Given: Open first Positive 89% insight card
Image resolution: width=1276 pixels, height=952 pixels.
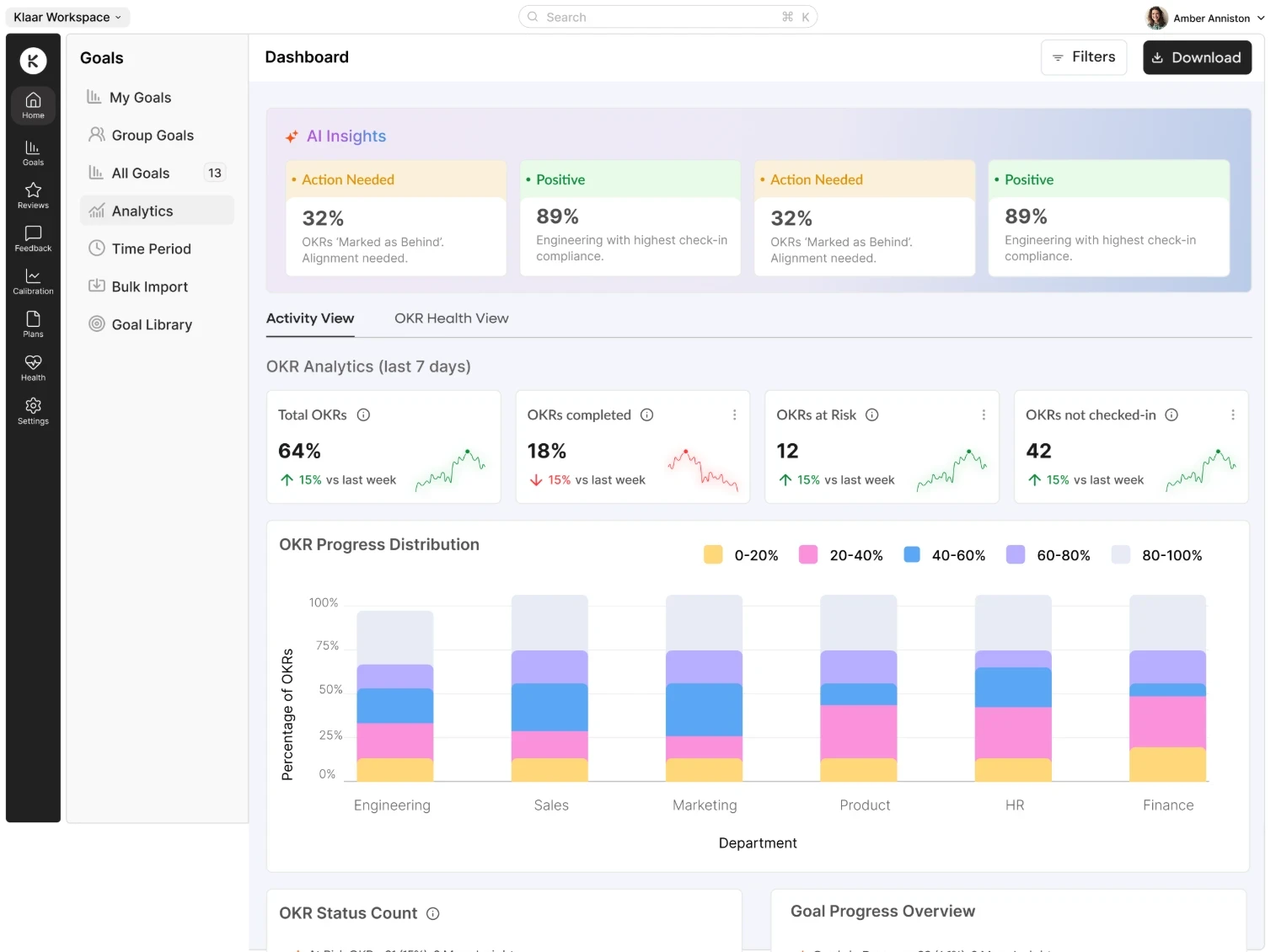Looking at the screenshot, I should pyautogui.click(x=630, y=218).
